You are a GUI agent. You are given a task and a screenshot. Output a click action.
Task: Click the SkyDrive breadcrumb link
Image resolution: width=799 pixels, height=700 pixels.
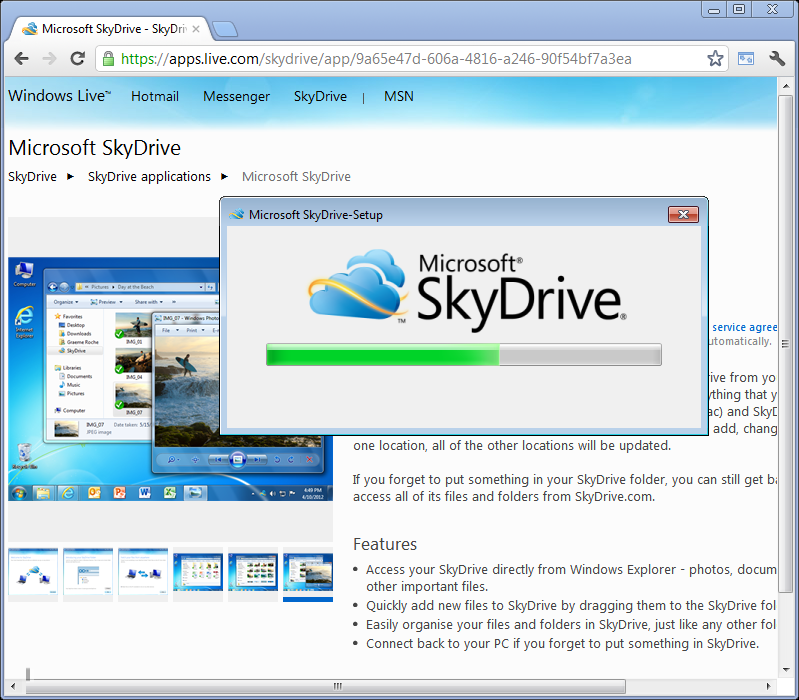tap(32, 177)
